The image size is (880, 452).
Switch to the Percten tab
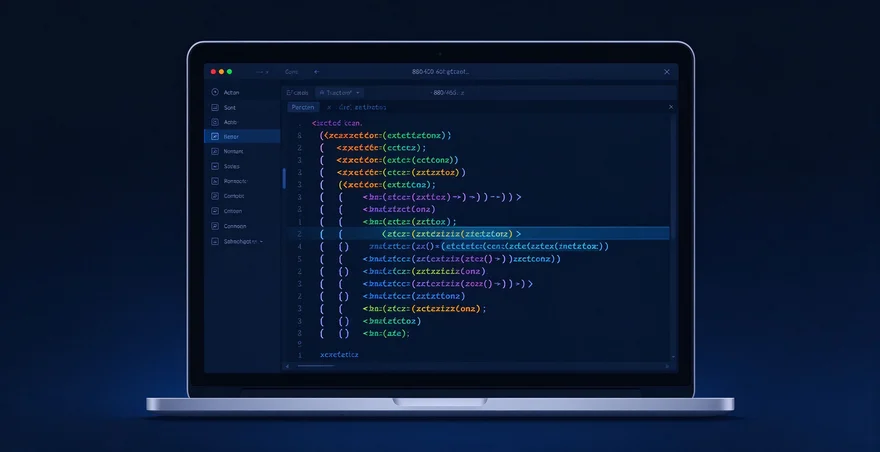303,107
